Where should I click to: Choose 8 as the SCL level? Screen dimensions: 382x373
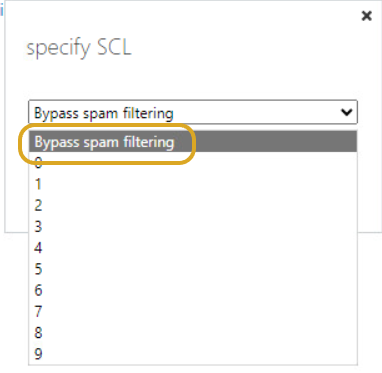click(193, 333)
